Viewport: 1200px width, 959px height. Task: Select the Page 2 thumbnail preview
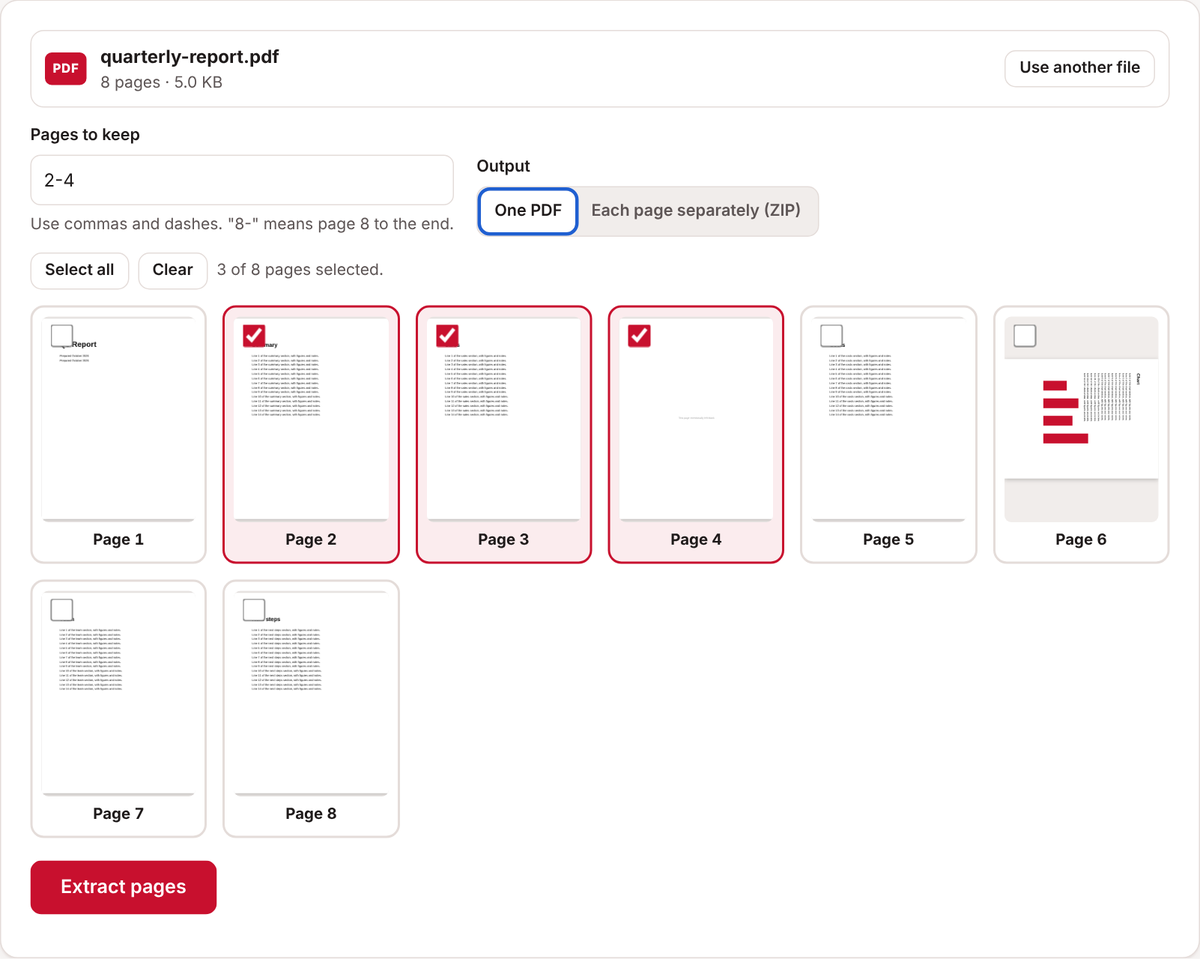tap(311, 419)
